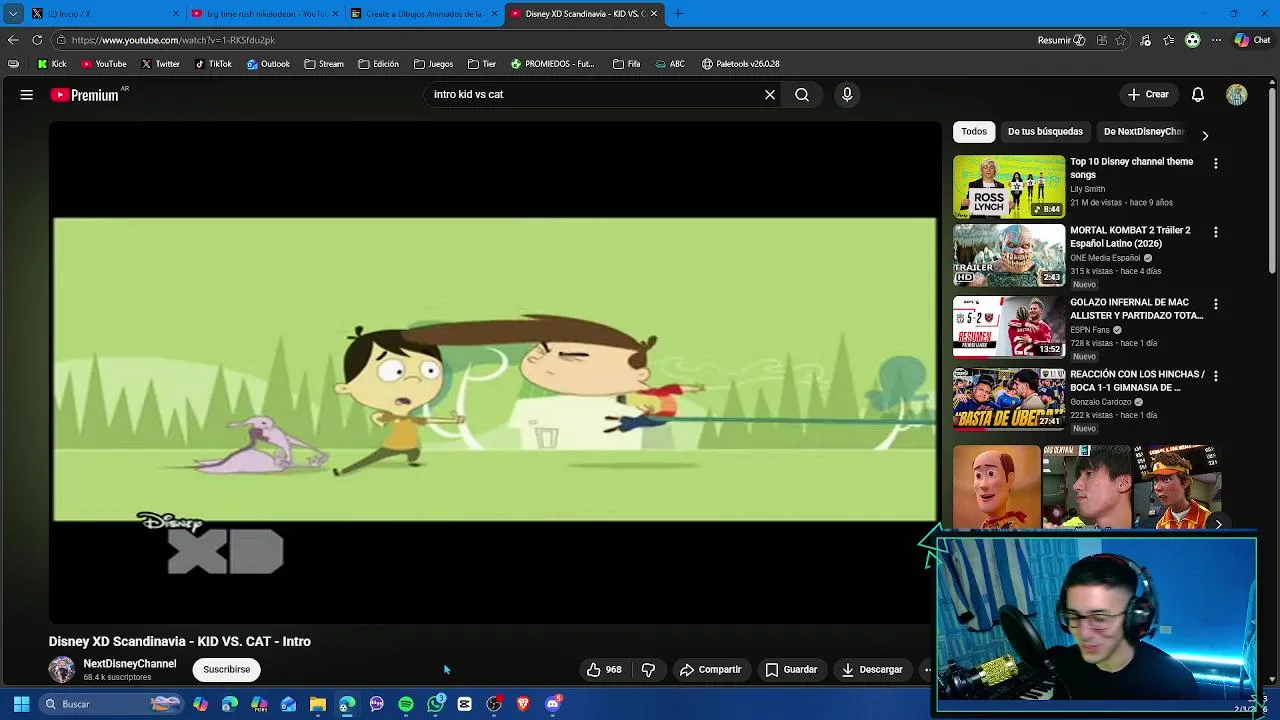Download the video with Descargar
The height and width of the screenshot is (720, 1280).
tap(872, 669)
